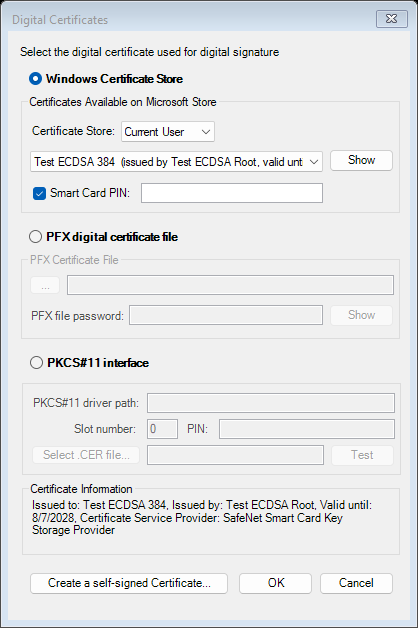Viewport: 418px width, 628px height.
Task: Uncheck the Smart Card PIN checkbox
Action: tap(39, 193)
